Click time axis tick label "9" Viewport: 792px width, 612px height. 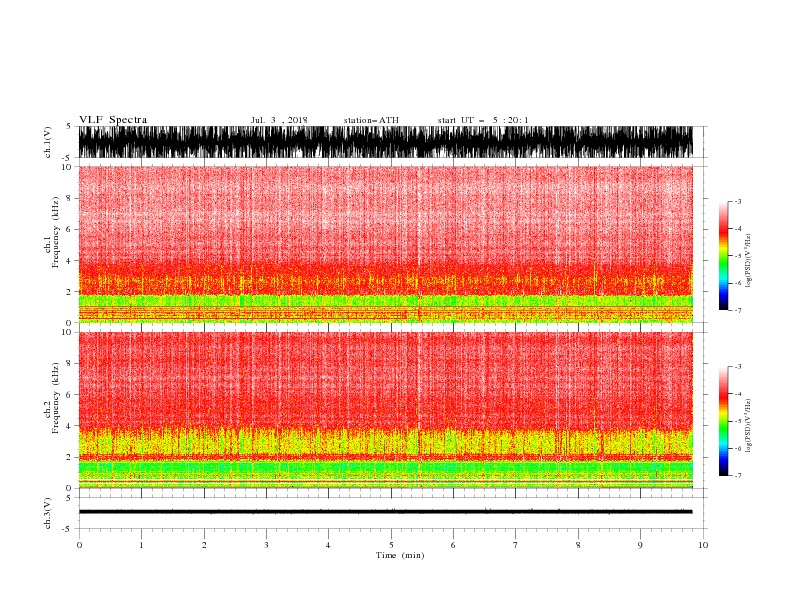(640, 545)
